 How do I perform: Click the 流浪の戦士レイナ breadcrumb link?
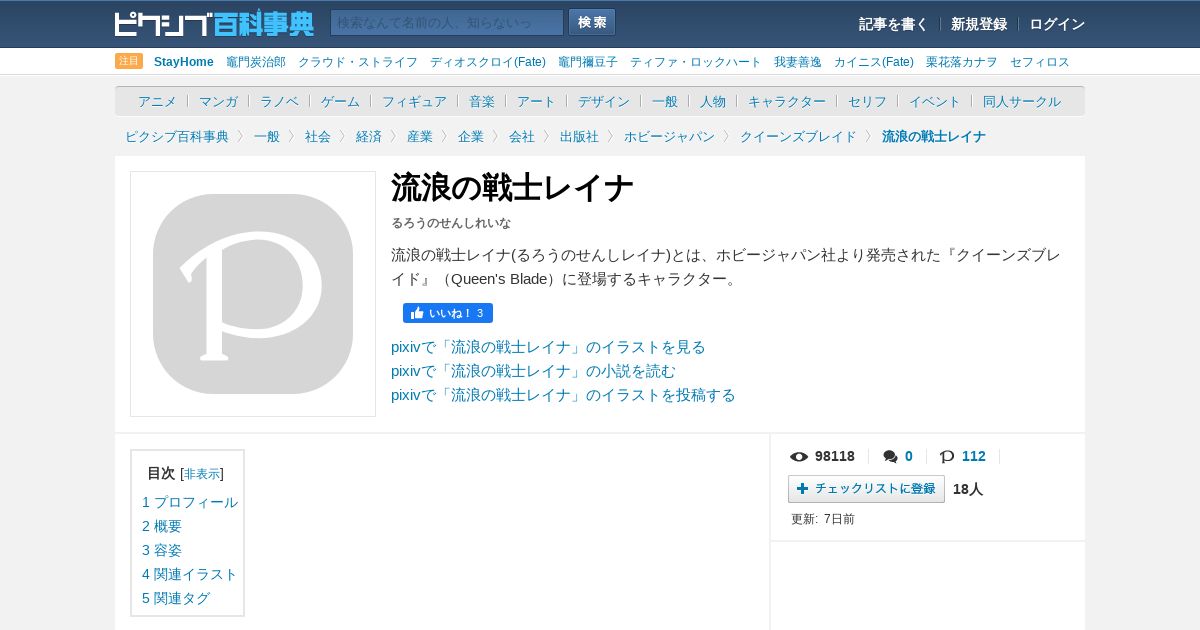pyautogui.click(x=934, y=136)
